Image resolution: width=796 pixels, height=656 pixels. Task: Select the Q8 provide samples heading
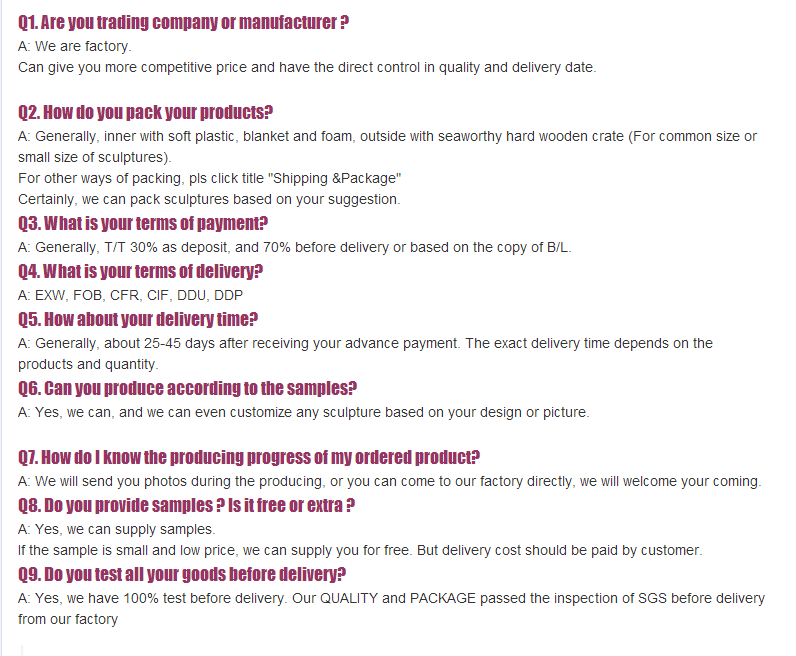pyautogui.click(x=187, y=505)
